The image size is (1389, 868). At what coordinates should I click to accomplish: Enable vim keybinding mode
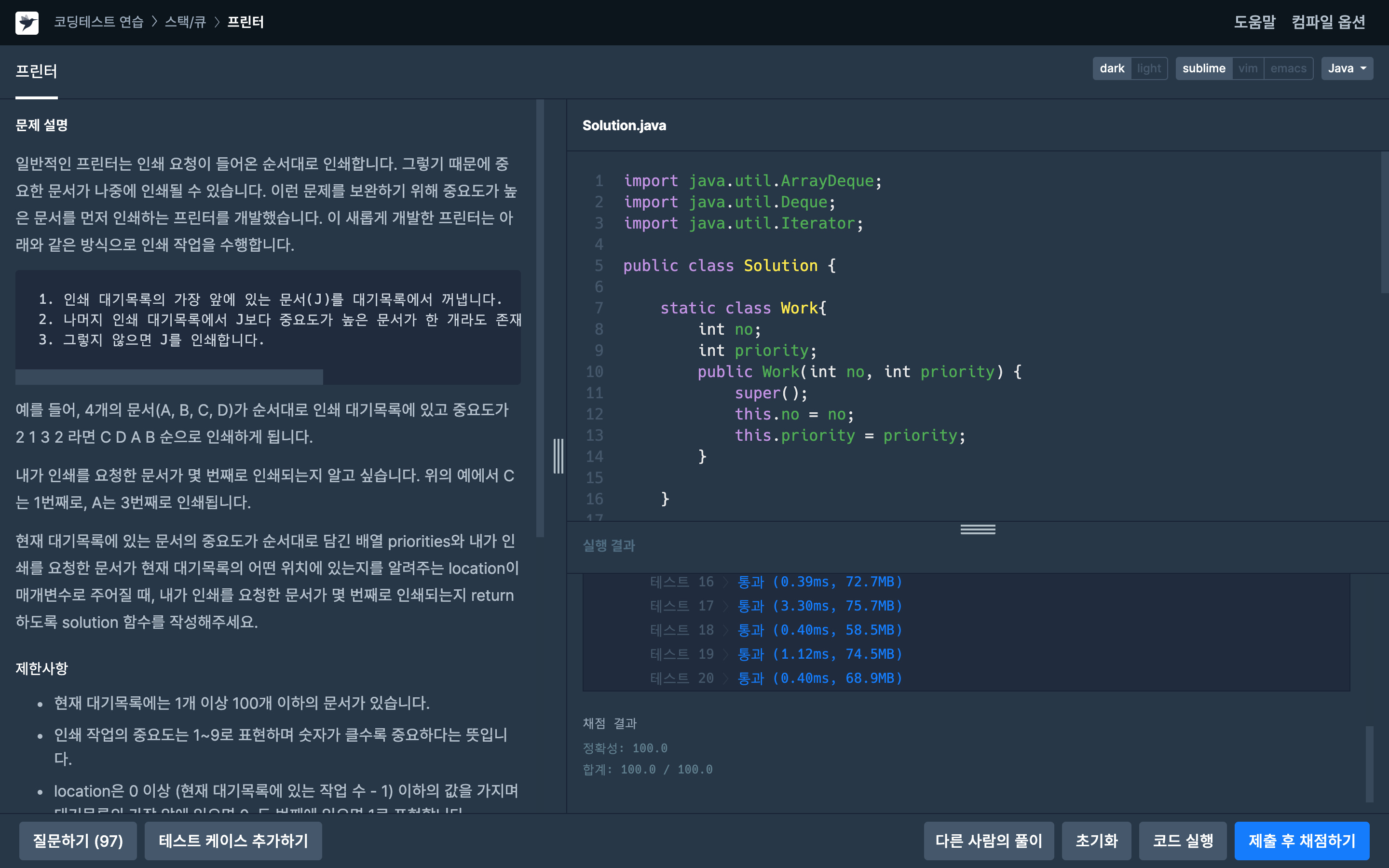coord(1247,68)
